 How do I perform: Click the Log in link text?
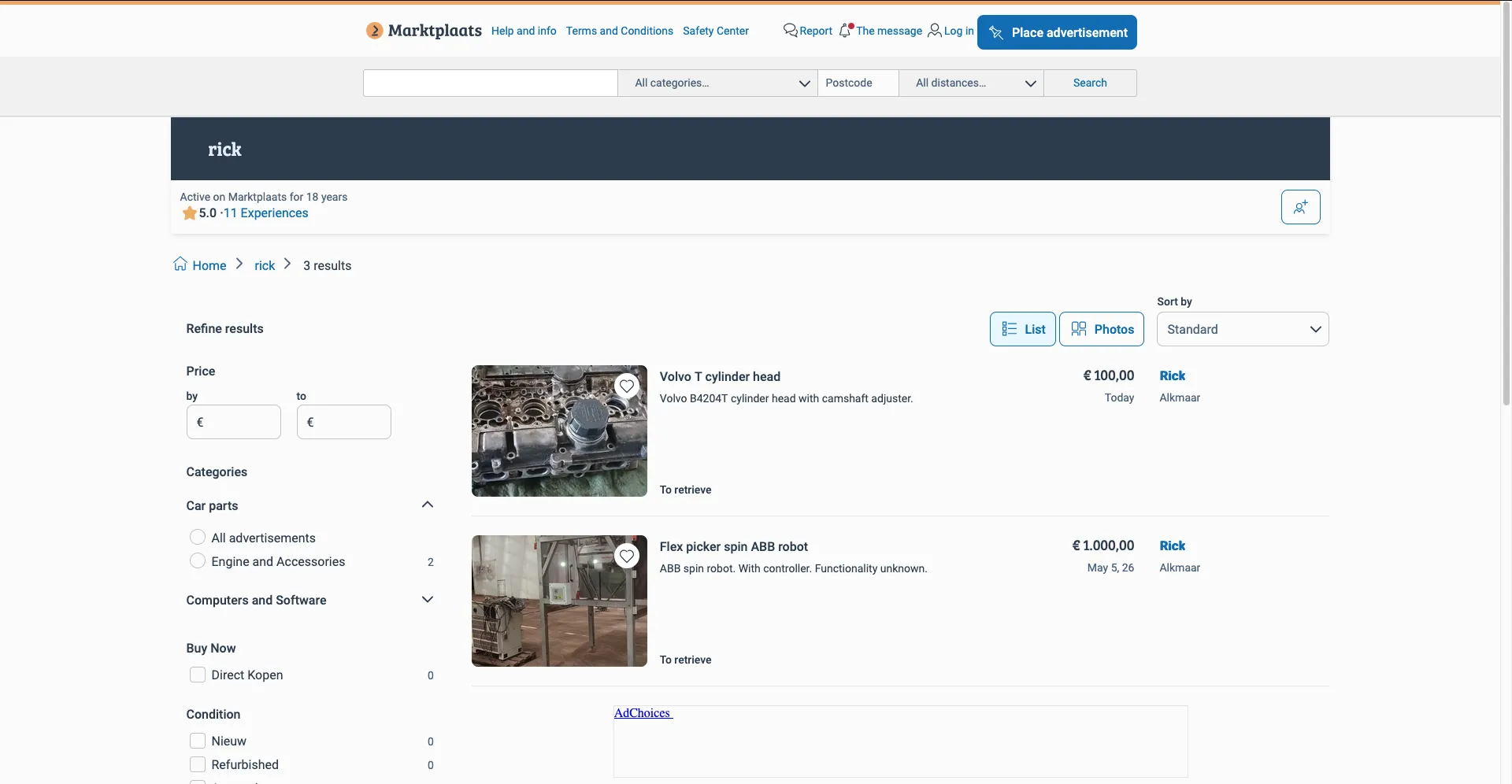point(959,31)
